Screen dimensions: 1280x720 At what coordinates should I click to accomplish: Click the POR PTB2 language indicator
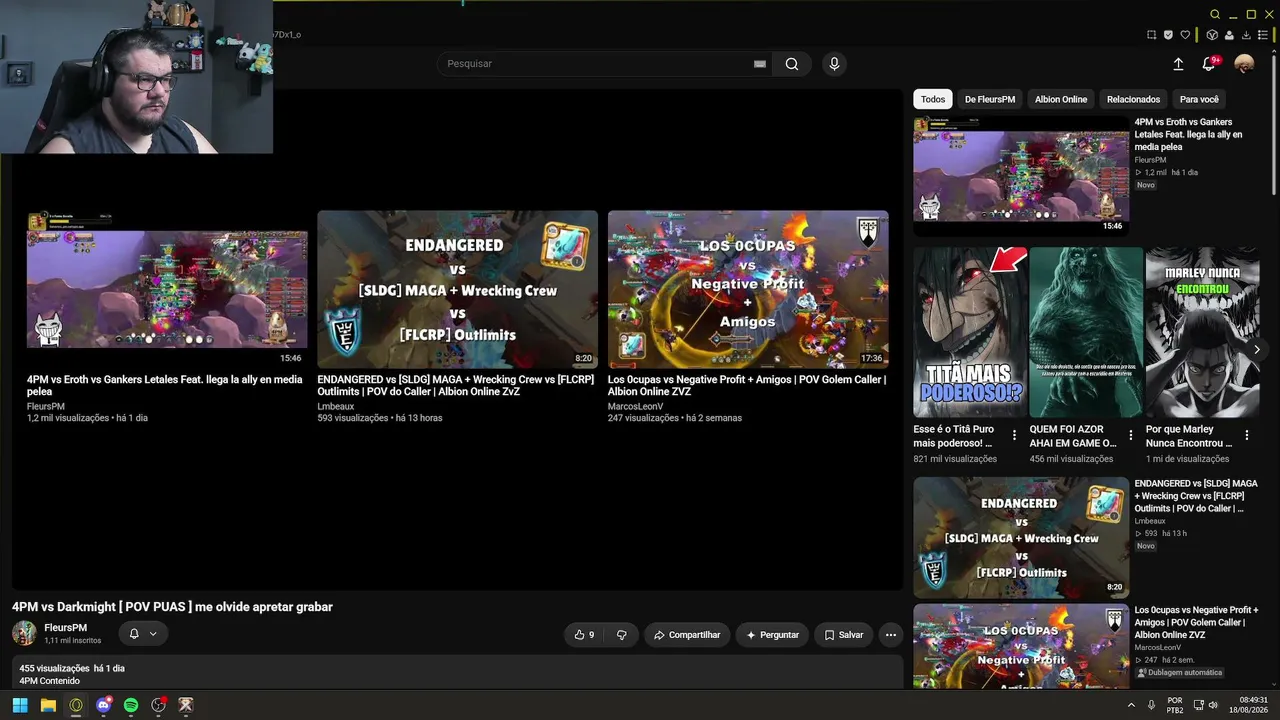click(x=1175, y=705)
